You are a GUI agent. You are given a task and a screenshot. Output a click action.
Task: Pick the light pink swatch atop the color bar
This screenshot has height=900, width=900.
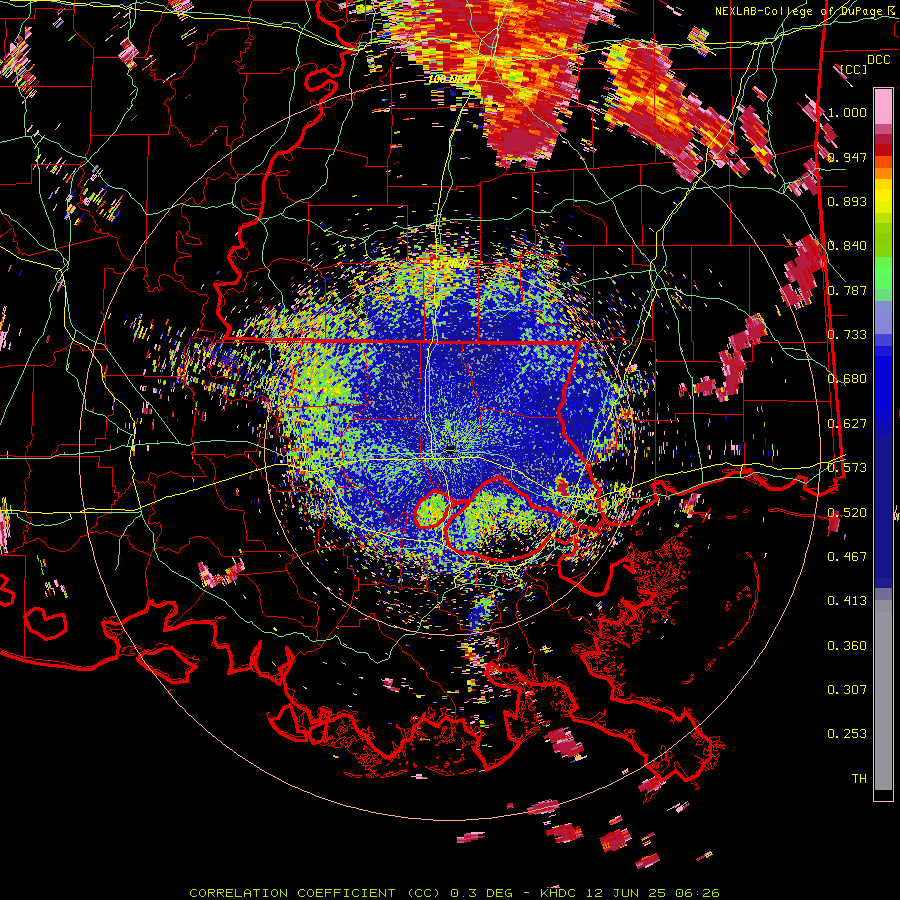click(x=883, y=107)
